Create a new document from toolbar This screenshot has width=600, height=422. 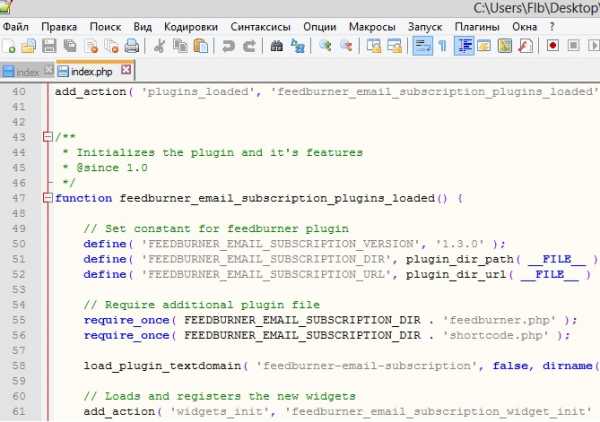coord(8,45)
